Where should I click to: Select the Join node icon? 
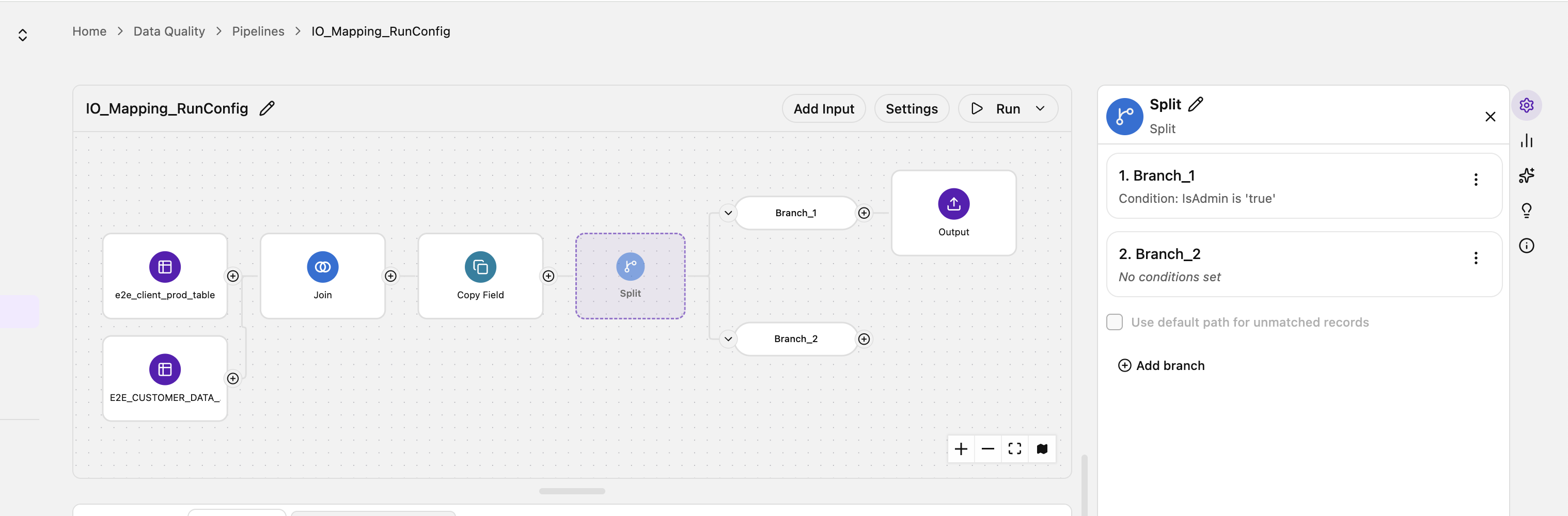tap(323, 267)
